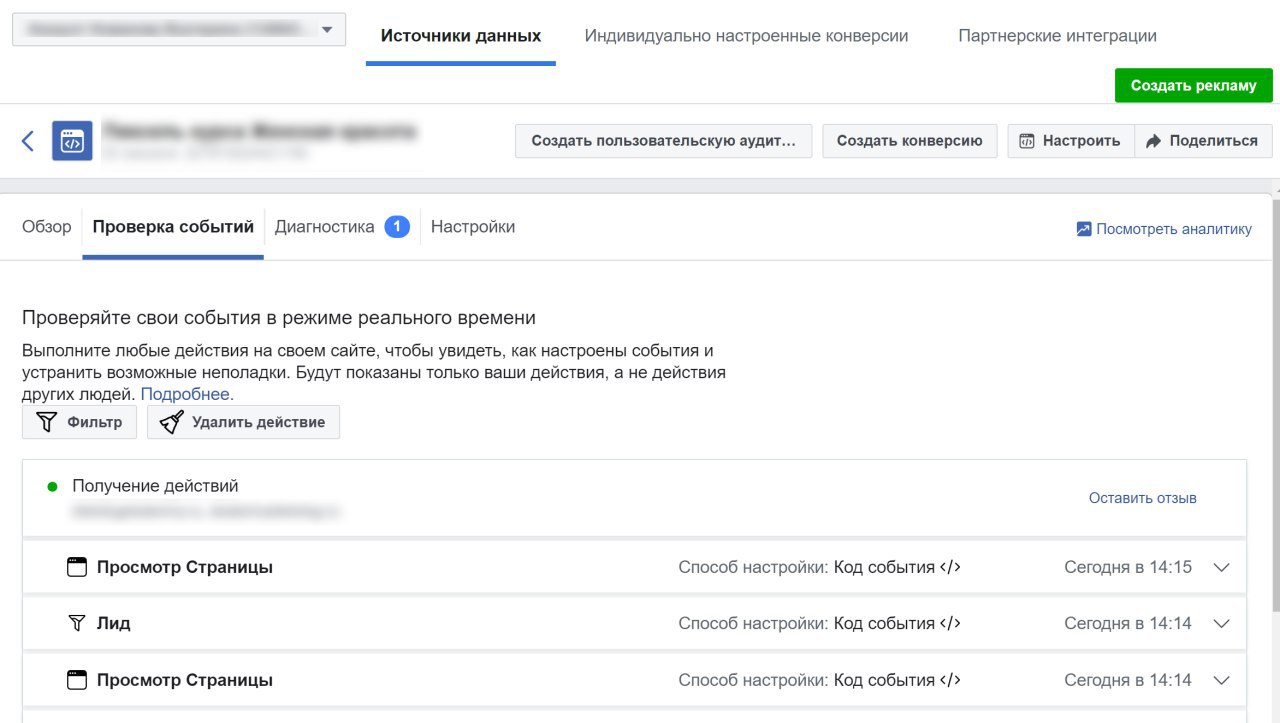The image size is (1280, 723).
Task: Switch to Источники данных tab
Action: pos(461,36)
